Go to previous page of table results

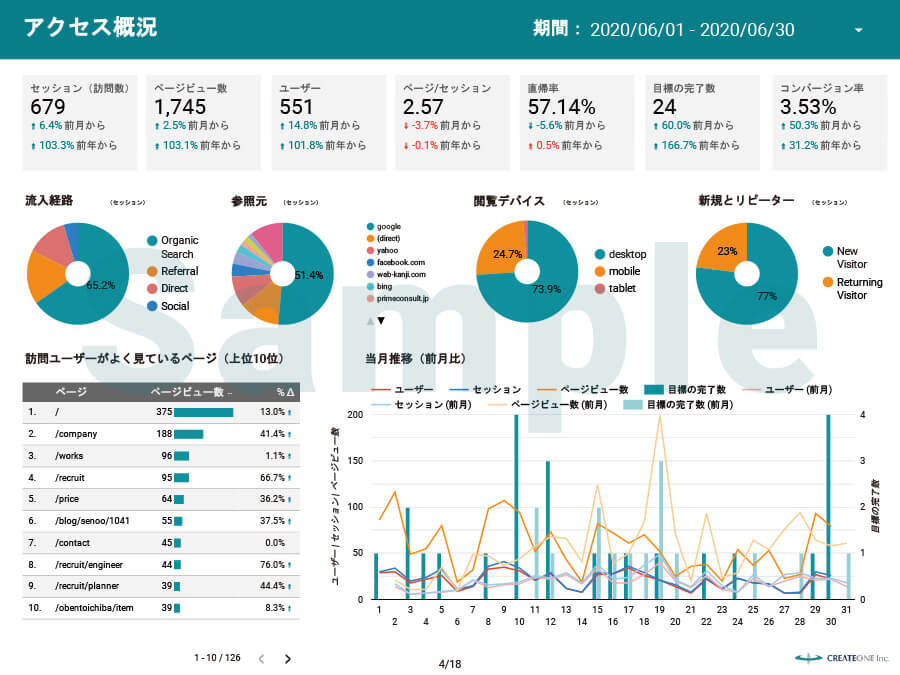pos(261,659)
